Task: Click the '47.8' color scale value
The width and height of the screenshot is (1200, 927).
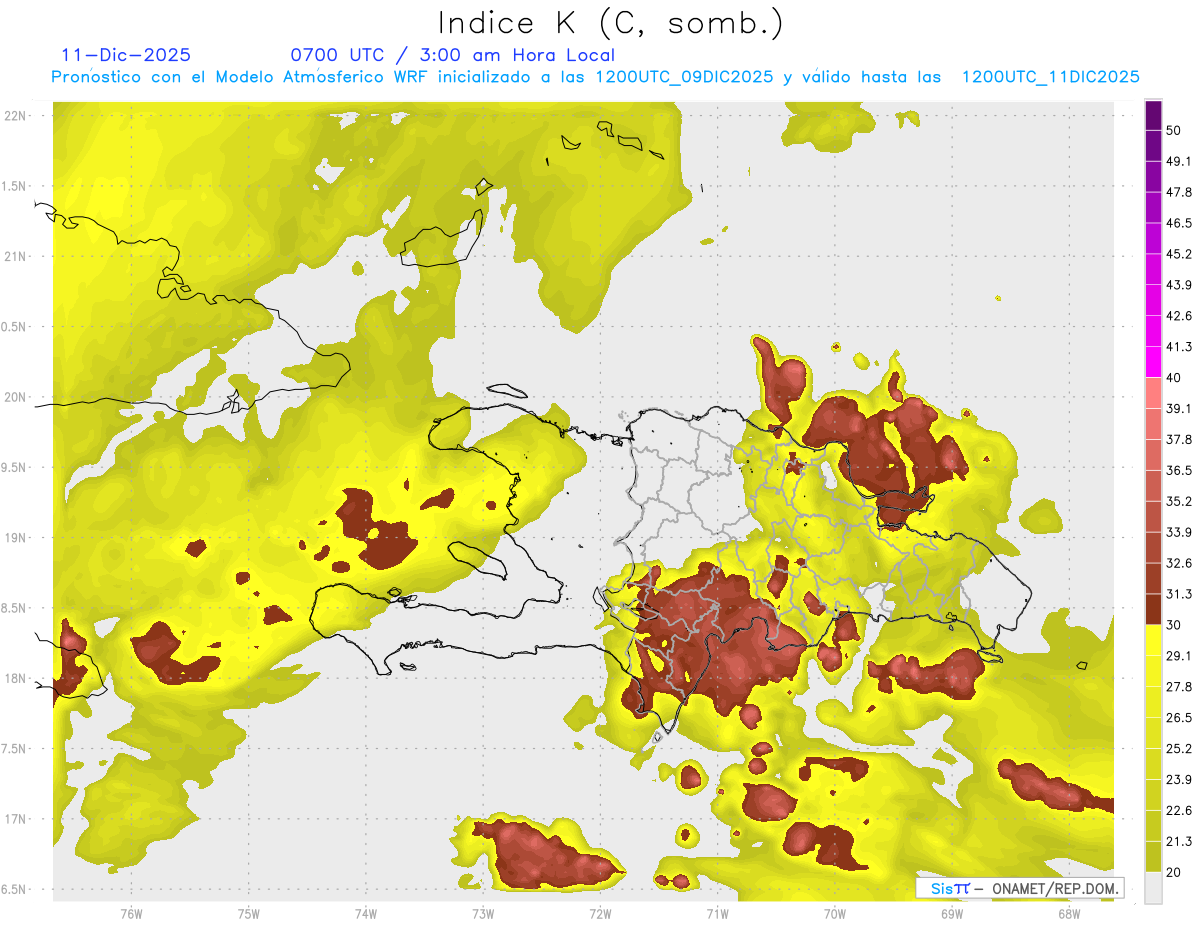Action: pyautogui.click(x=1179, y=192)
